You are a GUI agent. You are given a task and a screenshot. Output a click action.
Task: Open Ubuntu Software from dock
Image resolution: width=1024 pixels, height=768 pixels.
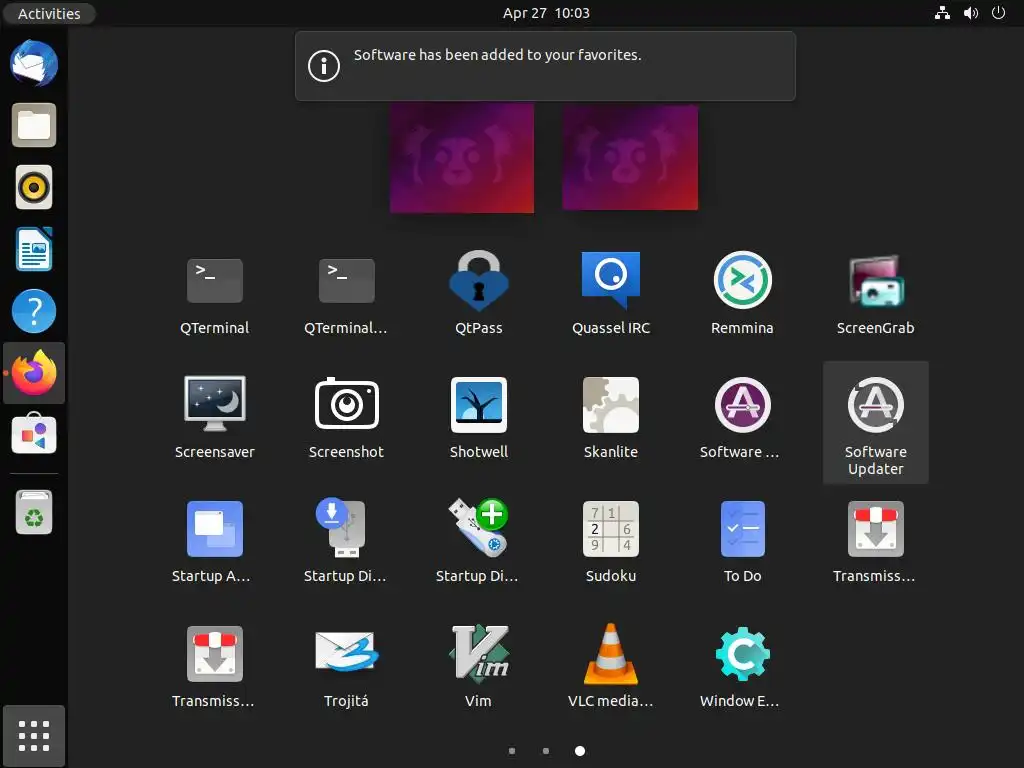(x=34, y=434)
